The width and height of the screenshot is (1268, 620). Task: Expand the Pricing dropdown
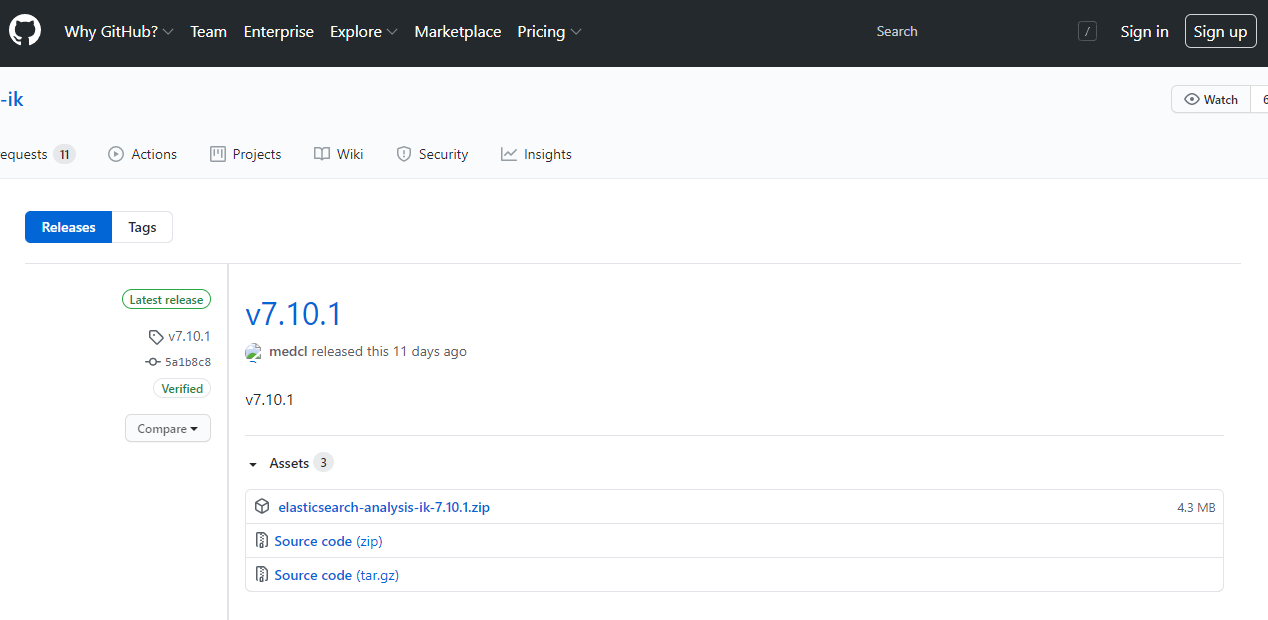coord(549,32)
